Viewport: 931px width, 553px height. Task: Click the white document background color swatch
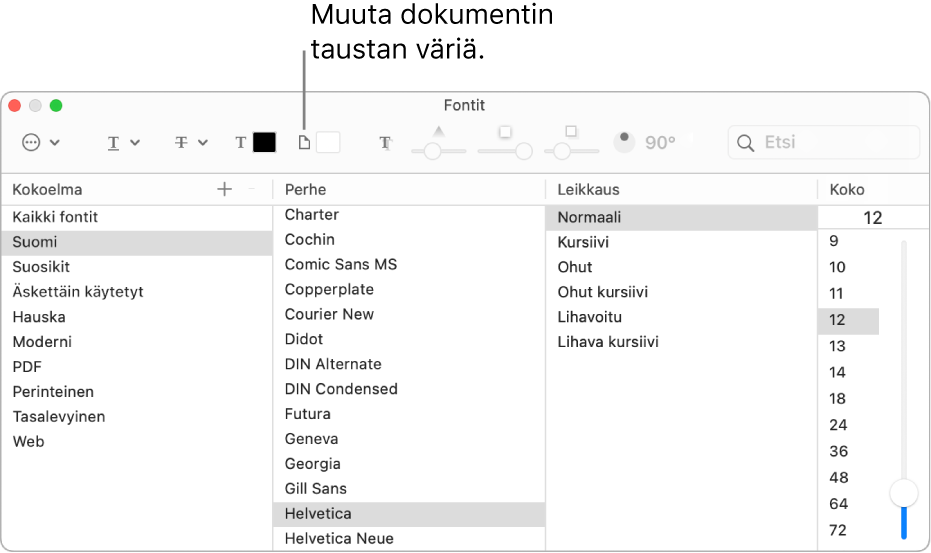pos(328,143)
